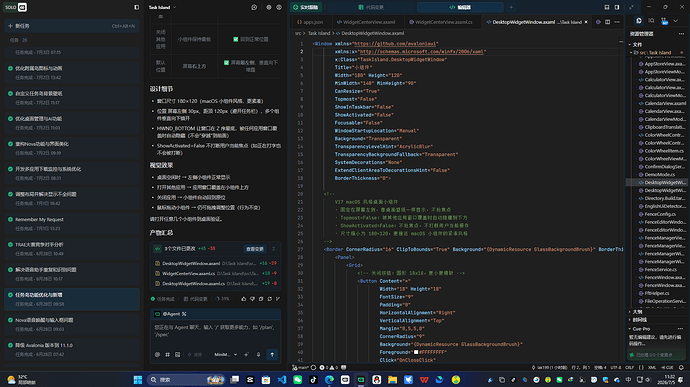The image size is (690, 387).
Task: Select the 实时跟随 top tab
Action: (306, 7)
